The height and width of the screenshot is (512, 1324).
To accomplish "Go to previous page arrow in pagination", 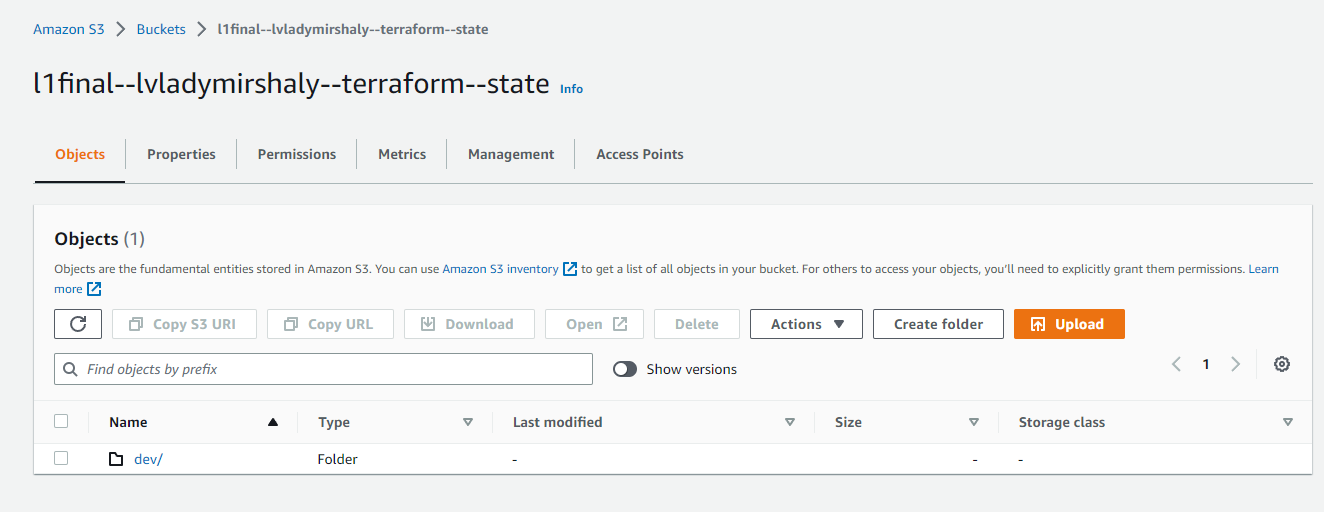I will 1177,364.
